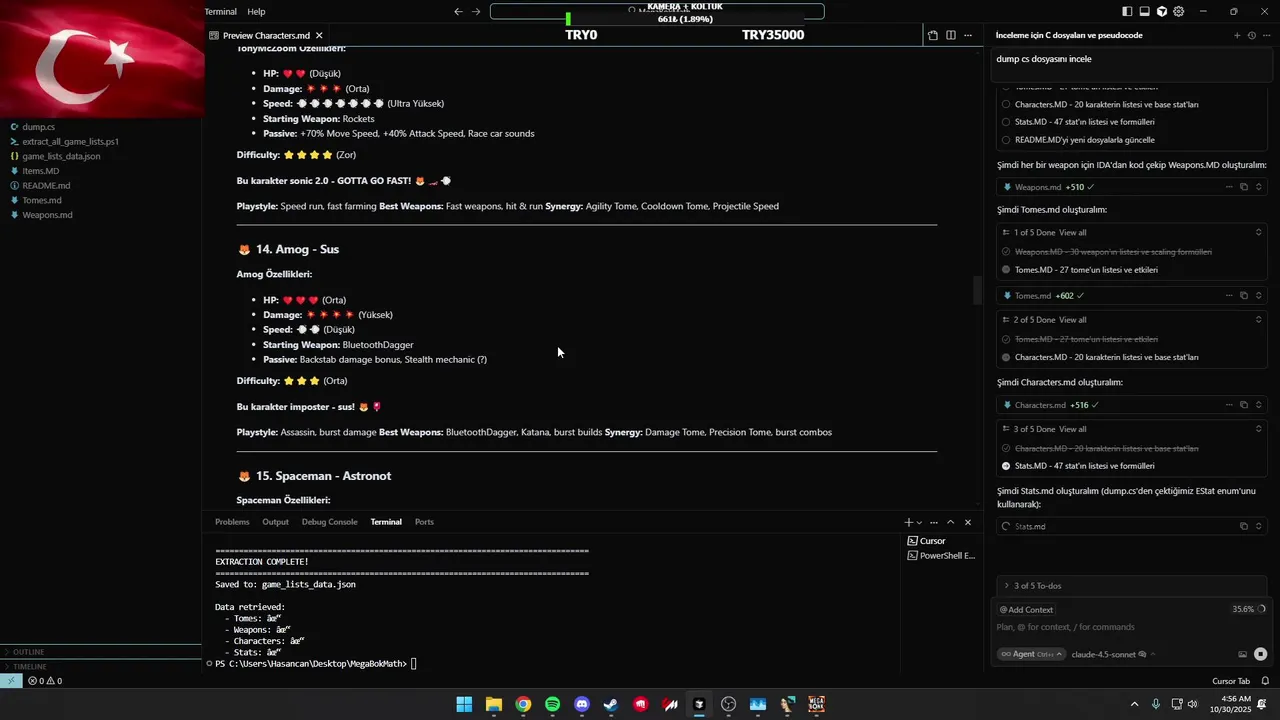Viewport: 1280px width, 720px height.
Task: Open Cursor settings gear icon
Action: point(1179,12)
